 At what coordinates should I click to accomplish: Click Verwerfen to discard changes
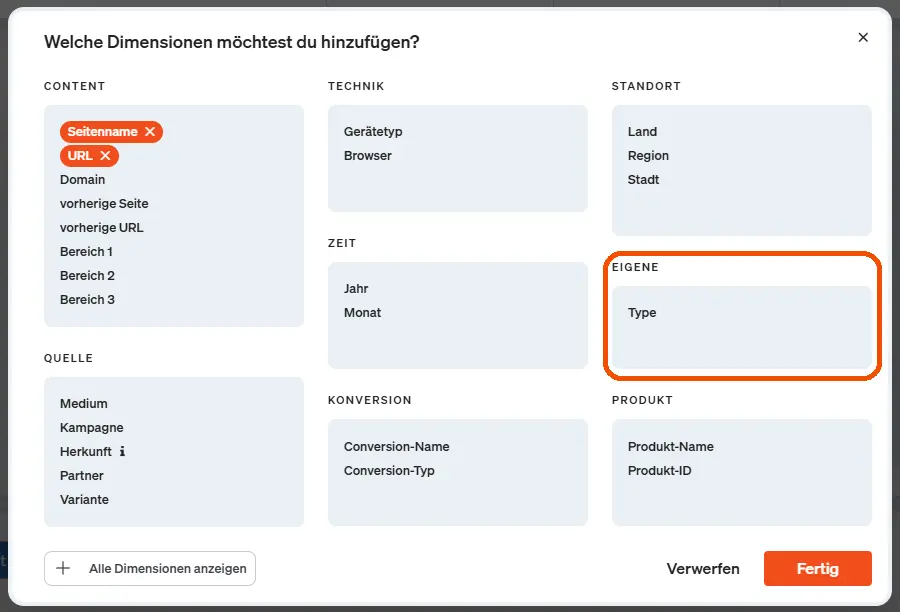[x=703, y=569]
